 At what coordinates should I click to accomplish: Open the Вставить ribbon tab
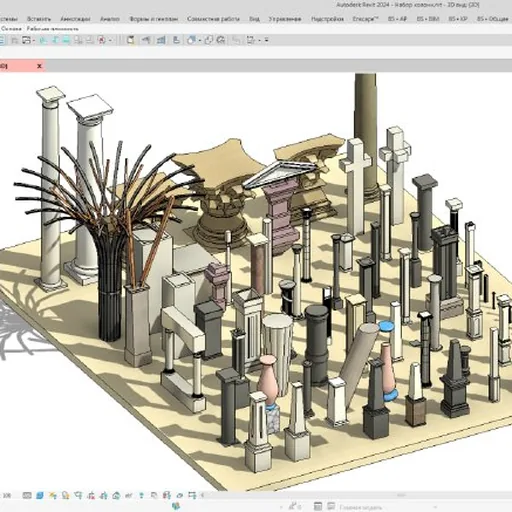[39, 19]
